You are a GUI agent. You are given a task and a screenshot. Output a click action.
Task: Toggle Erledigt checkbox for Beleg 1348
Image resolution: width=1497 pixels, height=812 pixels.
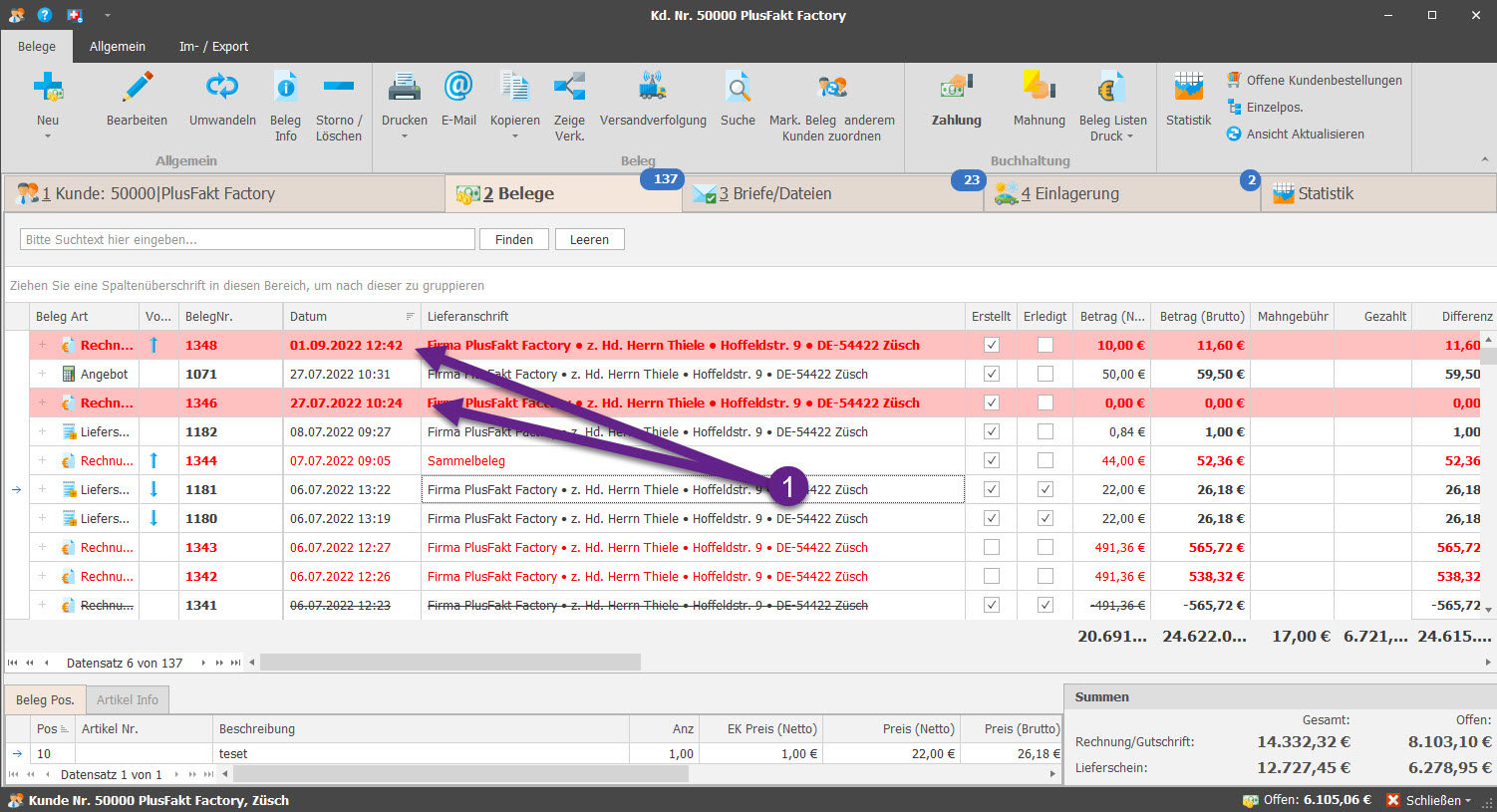tap(1045, 345)
